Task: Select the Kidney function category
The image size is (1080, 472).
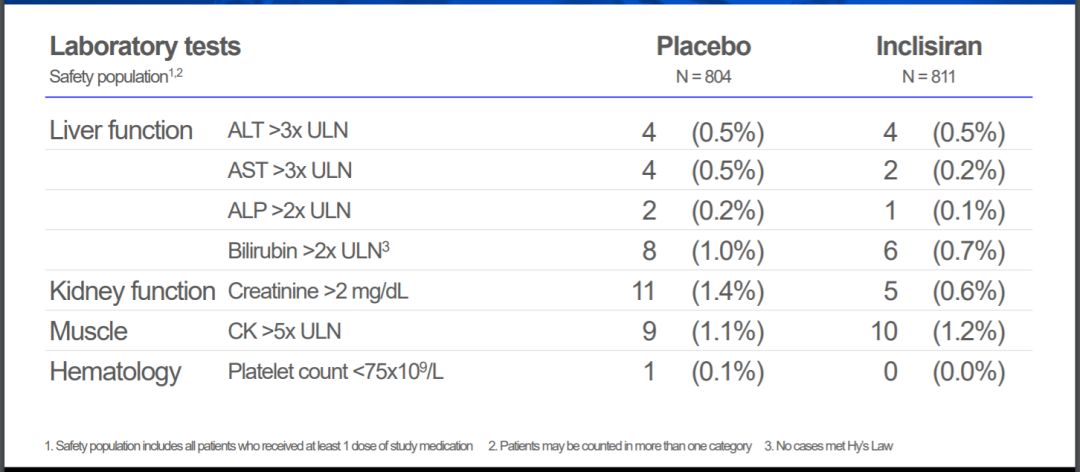Action: tap(132, 291)
